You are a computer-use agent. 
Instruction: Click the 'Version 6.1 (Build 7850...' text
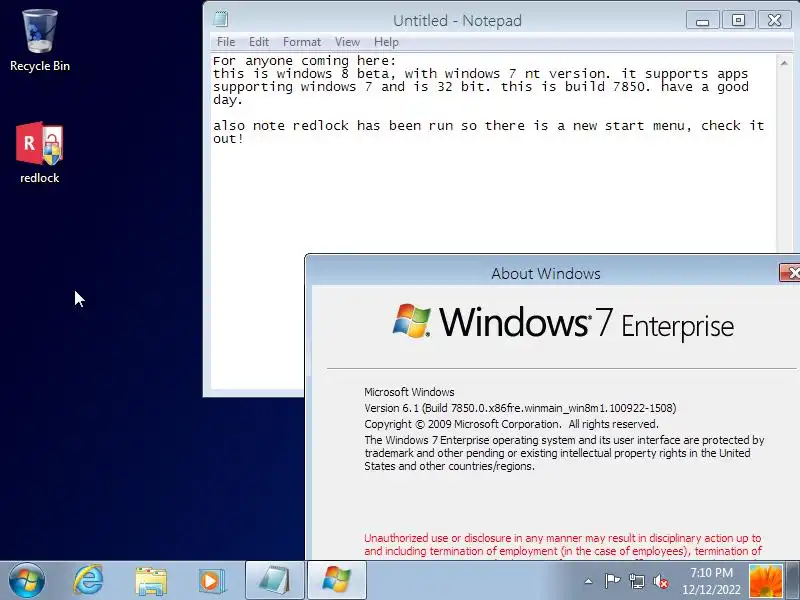pos(520,408)
